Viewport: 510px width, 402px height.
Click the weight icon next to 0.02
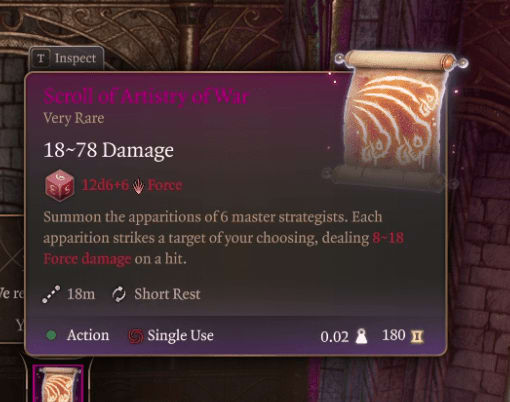point(361,336)
